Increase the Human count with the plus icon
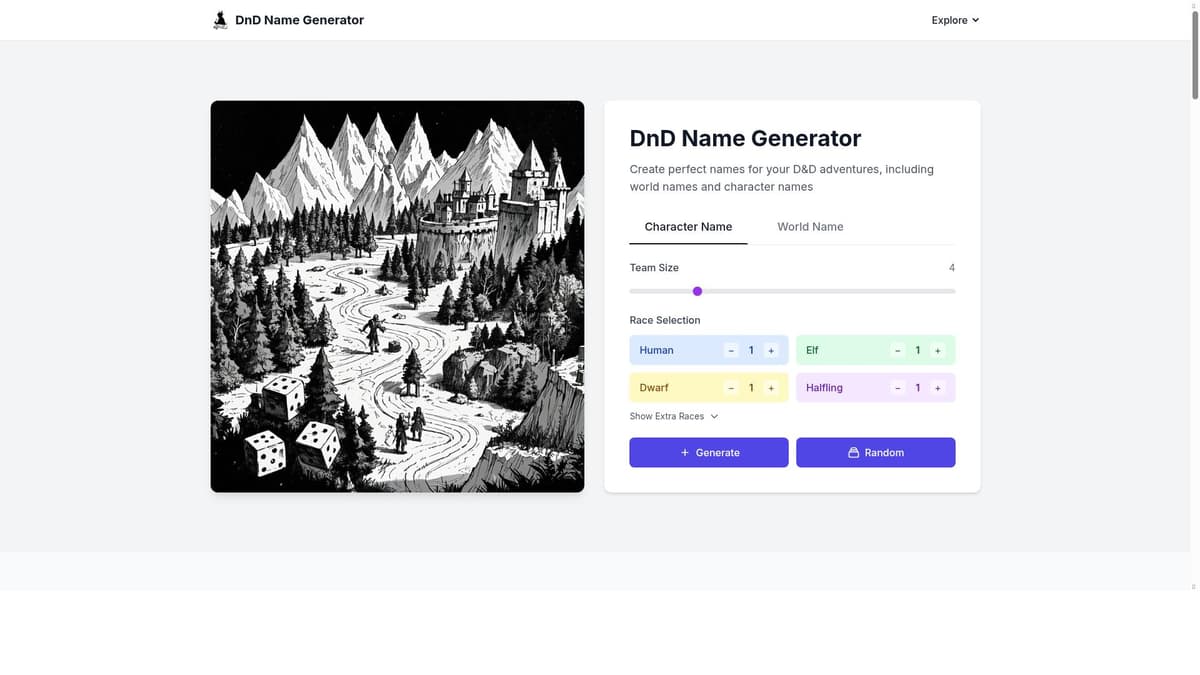 click(770, 350)
